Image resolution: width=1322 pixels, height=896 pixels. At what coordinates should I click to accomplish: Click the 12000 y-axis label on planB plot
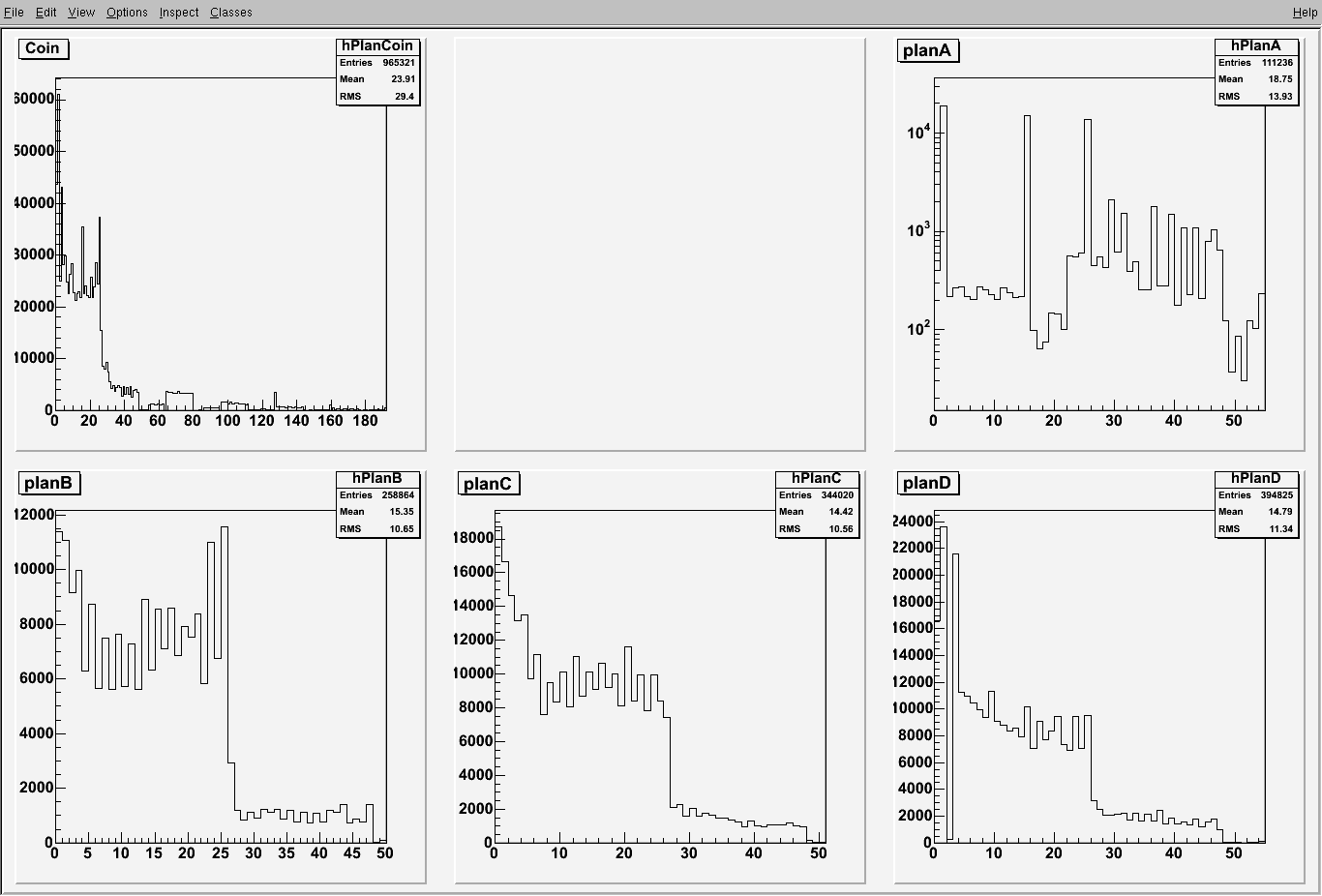[x=34, y=514]
